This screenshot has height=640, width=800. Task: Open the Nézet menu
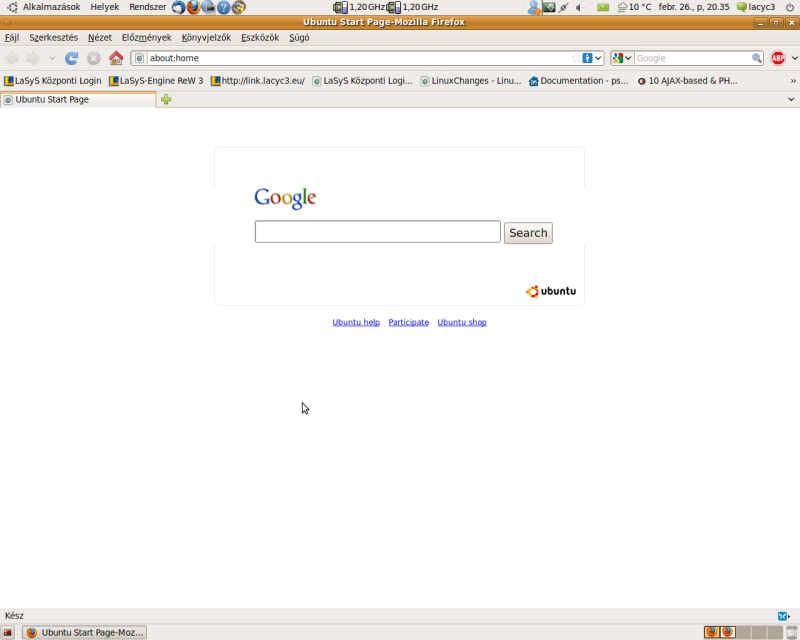coord(99,38)
